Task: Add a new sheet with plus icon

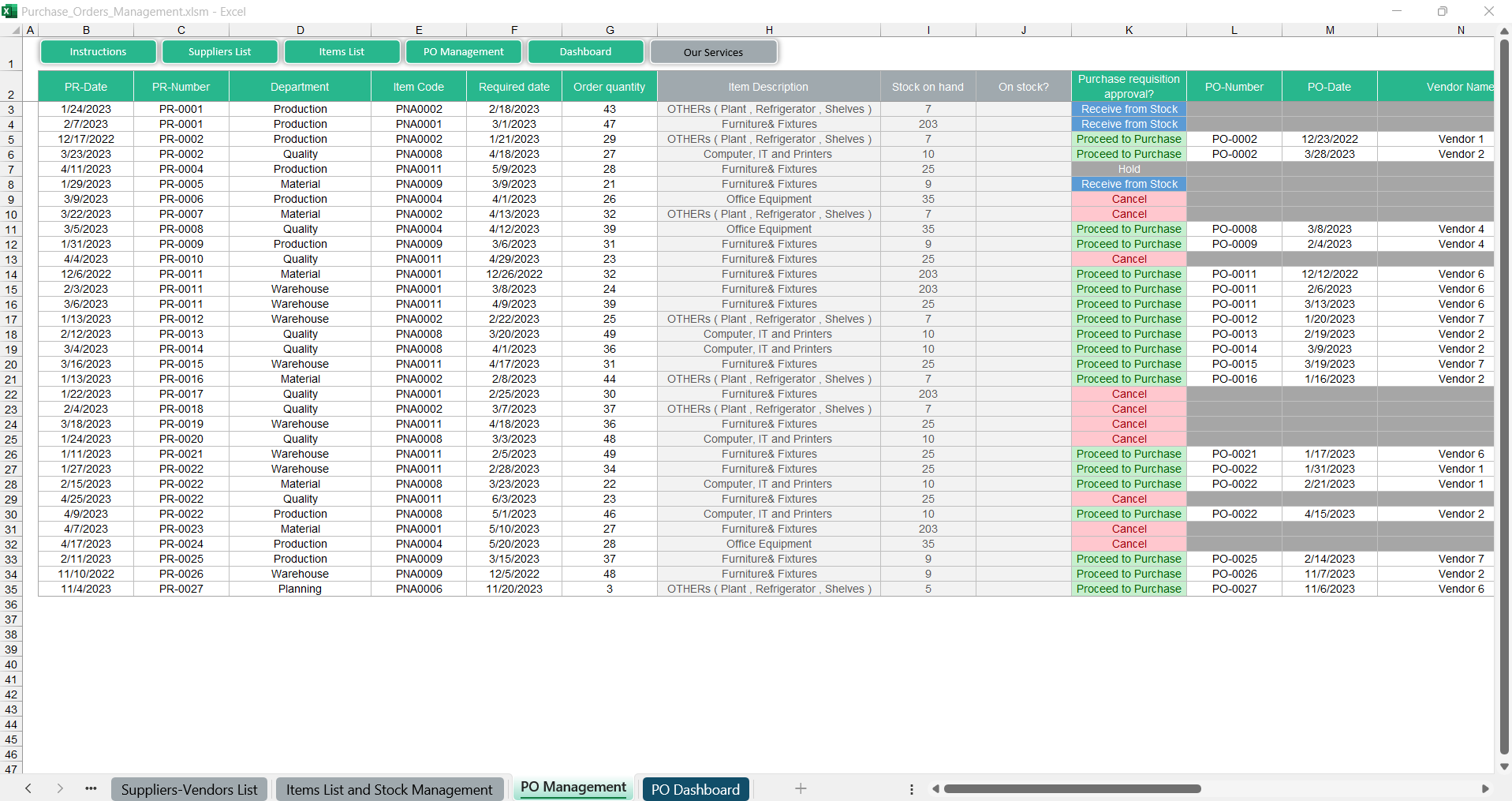Action: pos(800,788)
